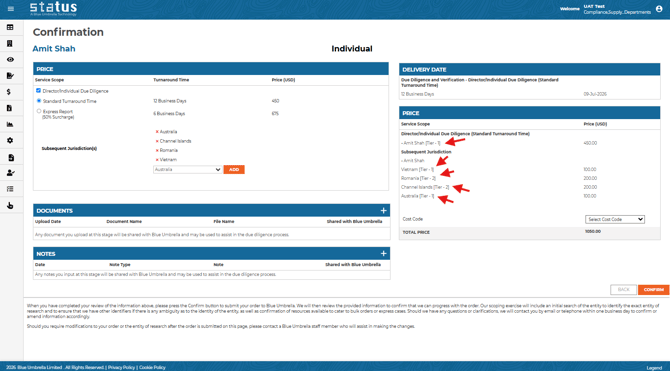
Task: Open the user check sidebar icon
Action: coord(11,173)
